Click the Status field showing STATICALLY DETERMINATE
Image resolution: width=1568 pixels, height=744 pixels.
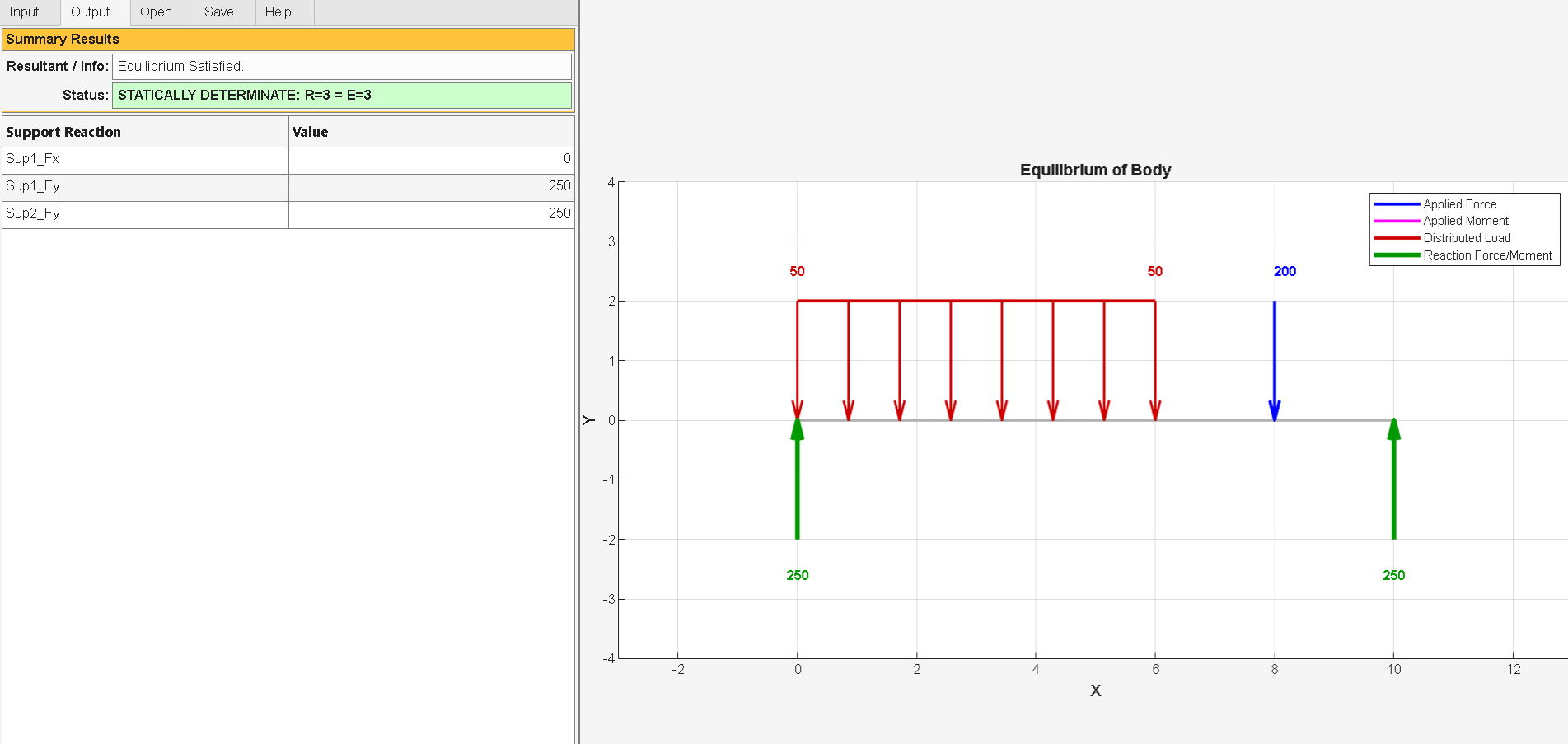[x=342, y=95]
